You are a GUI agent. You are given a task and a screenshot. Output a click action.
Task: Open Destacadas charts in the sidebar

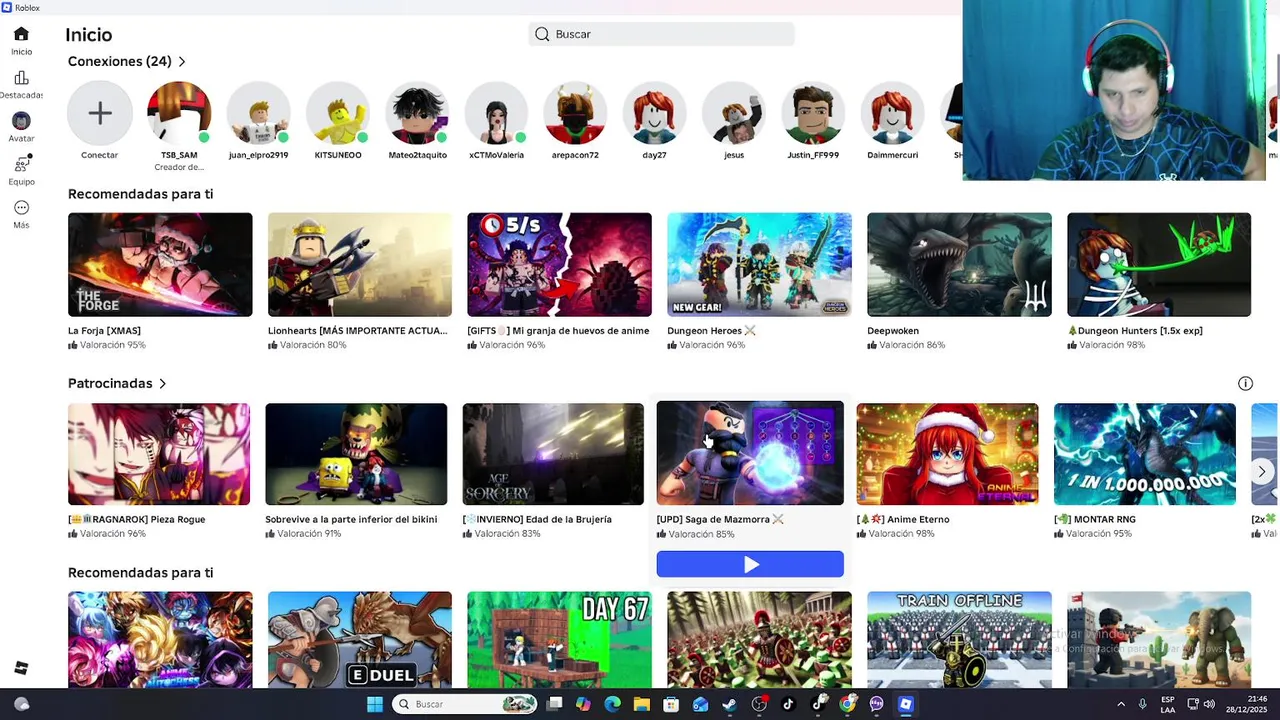tap(21, 85)
